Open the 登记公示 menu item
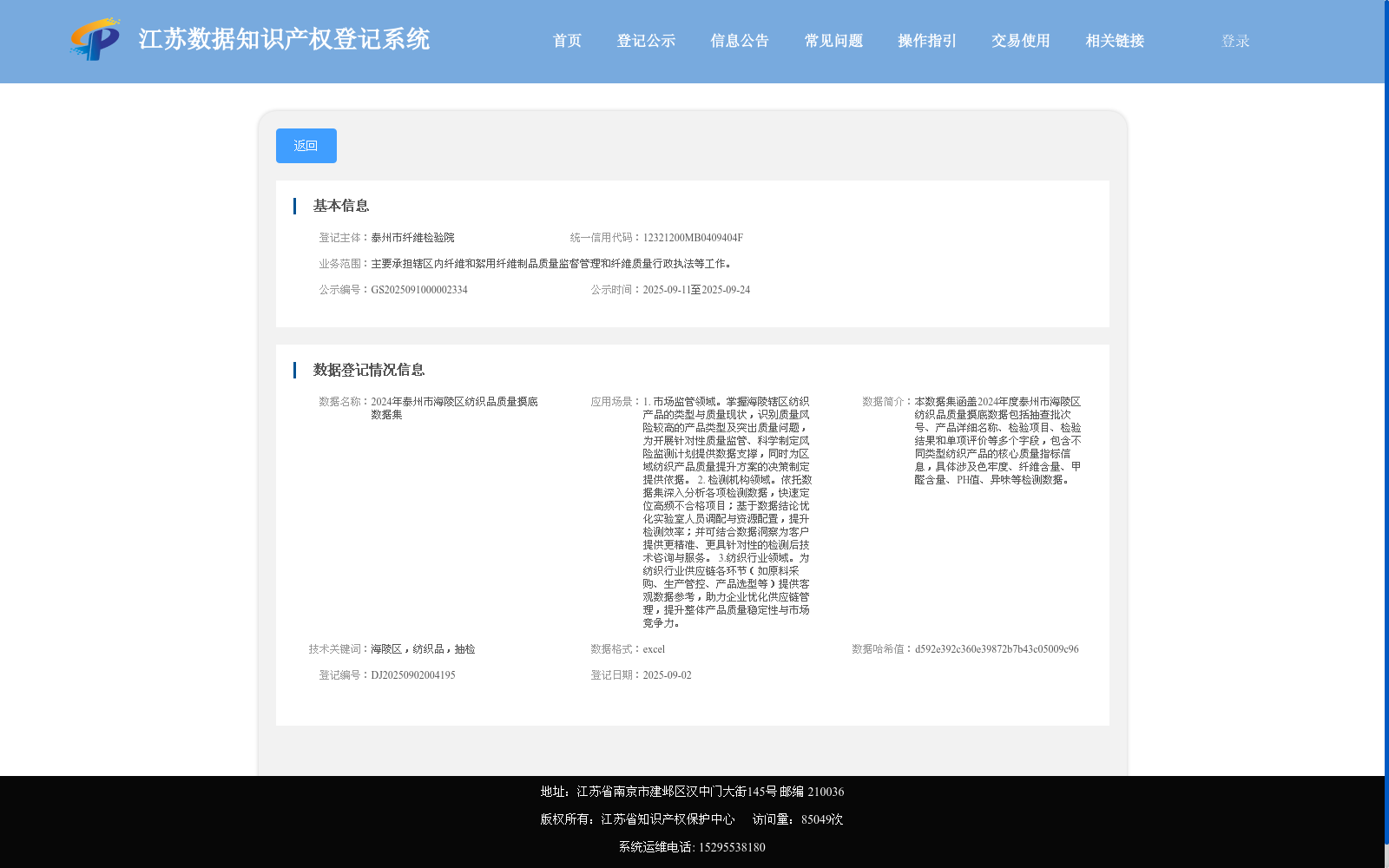The width and height of the screenshot is (1389, 868). coord(646,41)
